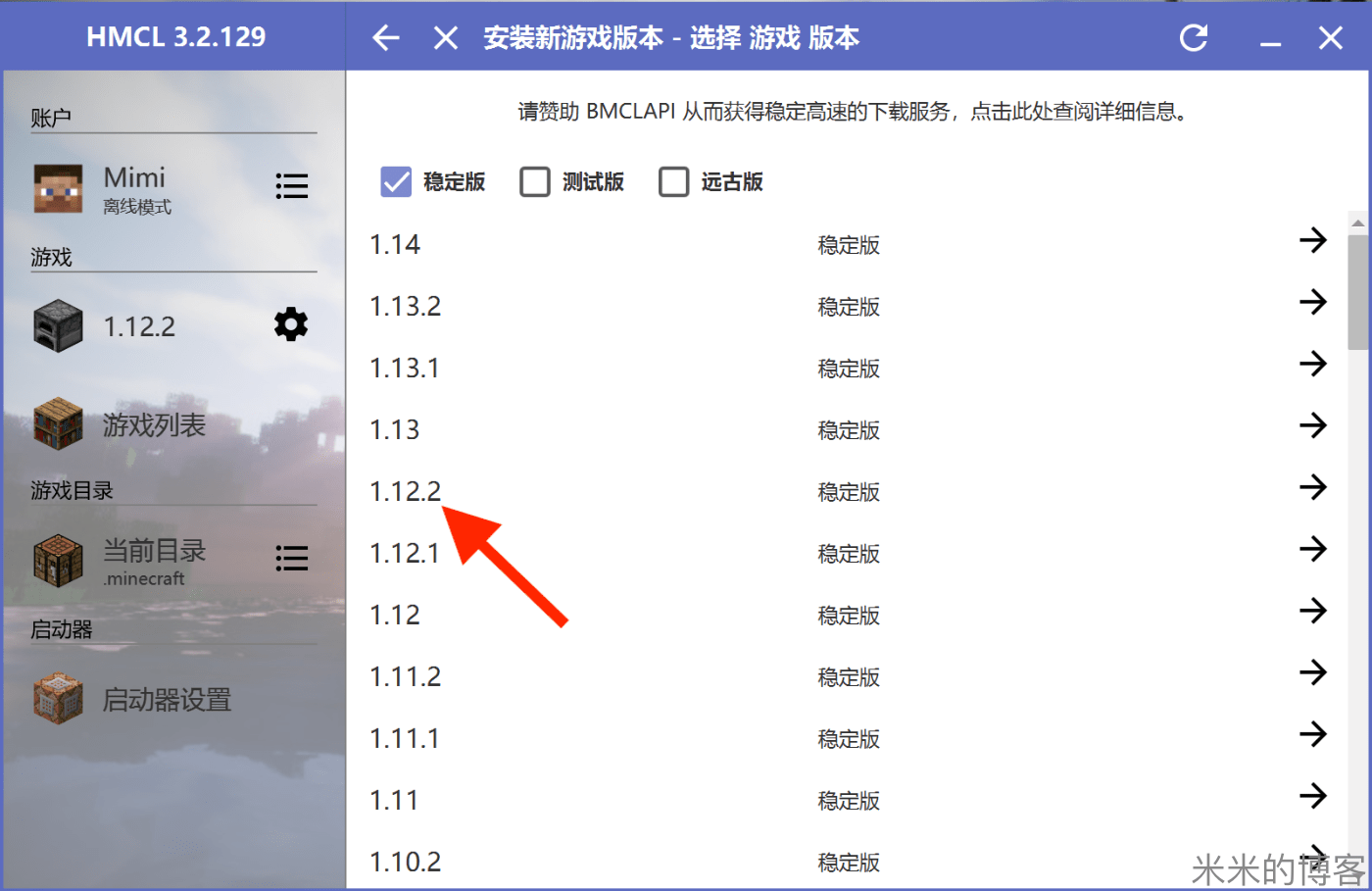Go back with the left arrow
Viewport: 1372px width, 891px height.
click(x=385, y=37)
